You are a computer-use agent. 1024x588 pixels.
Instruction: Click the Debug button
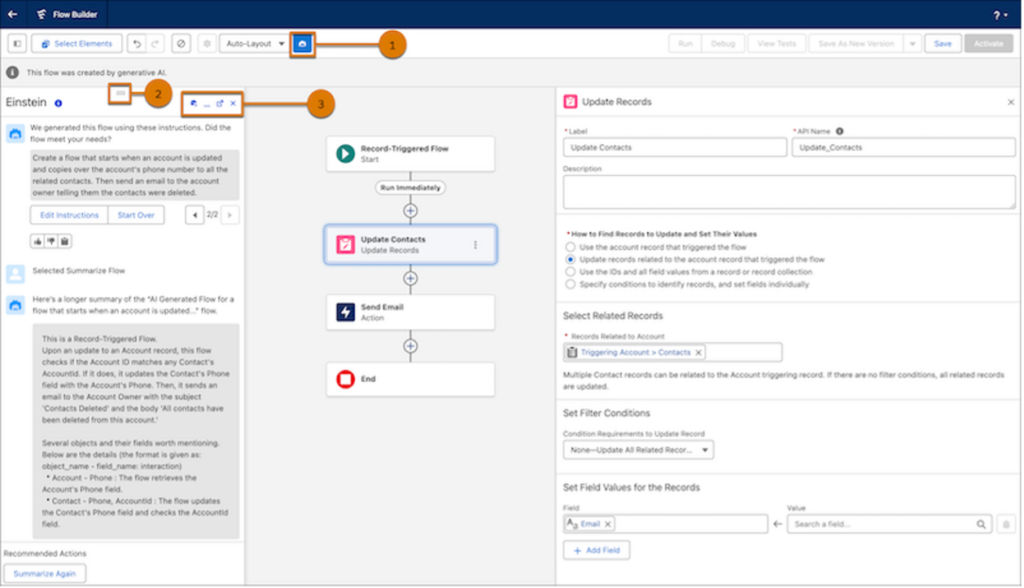point(723,44)
